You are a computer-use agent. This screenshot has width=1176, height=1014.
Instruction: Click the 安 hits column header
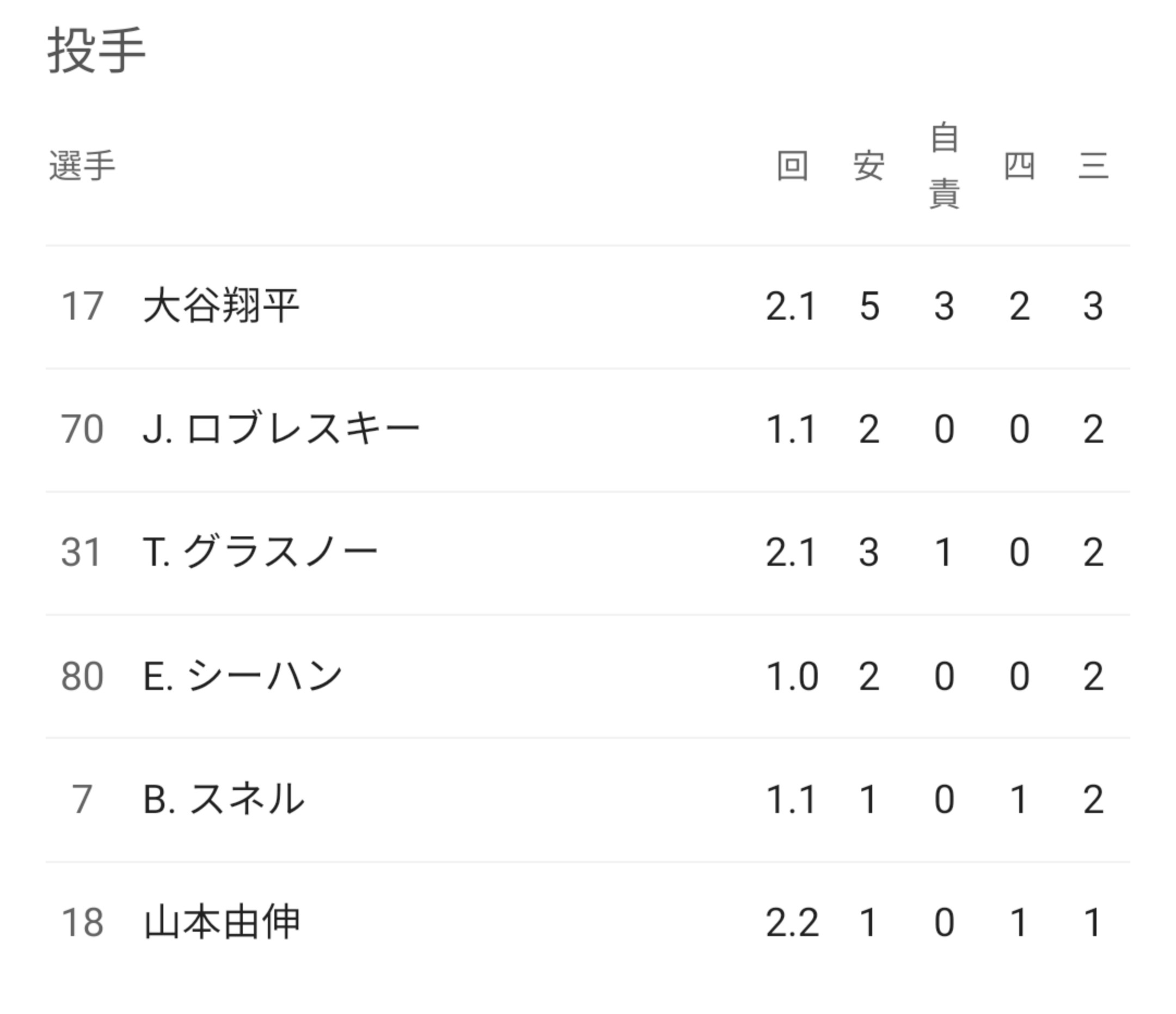(868, 166)
